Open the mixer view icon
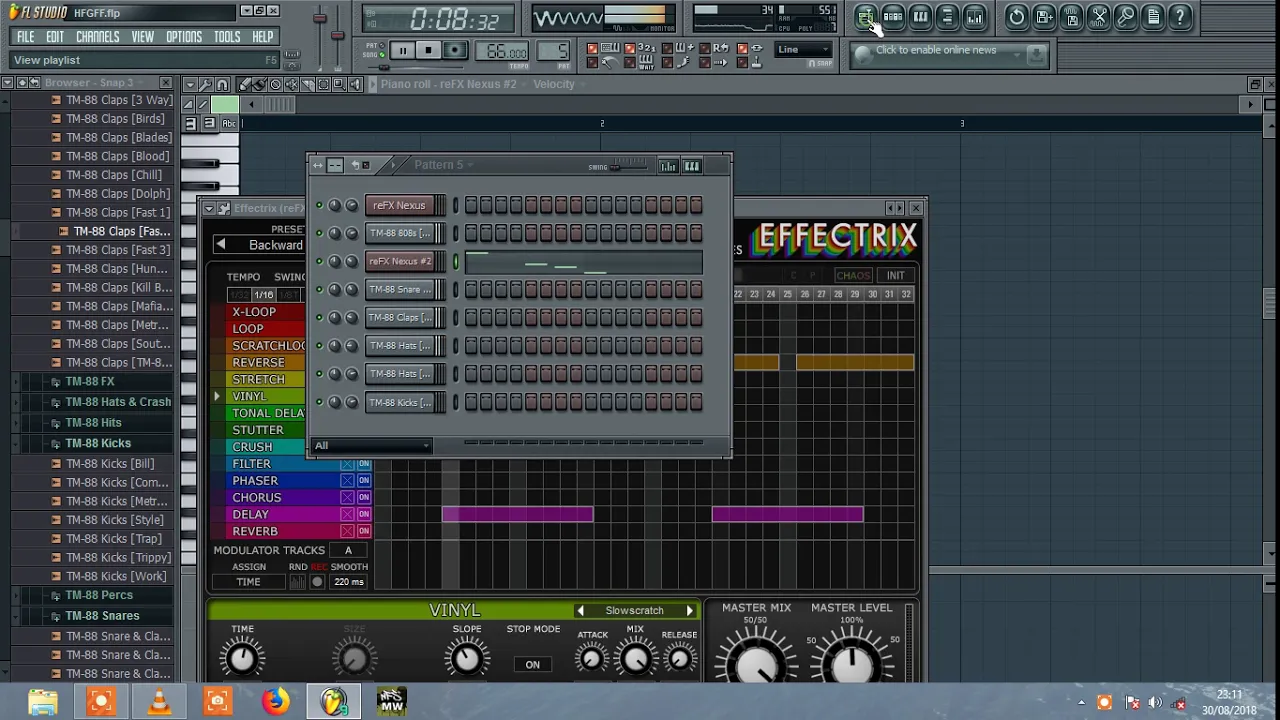The width and height of the screenshot is (1280, 720). click(x=974, y=16)
